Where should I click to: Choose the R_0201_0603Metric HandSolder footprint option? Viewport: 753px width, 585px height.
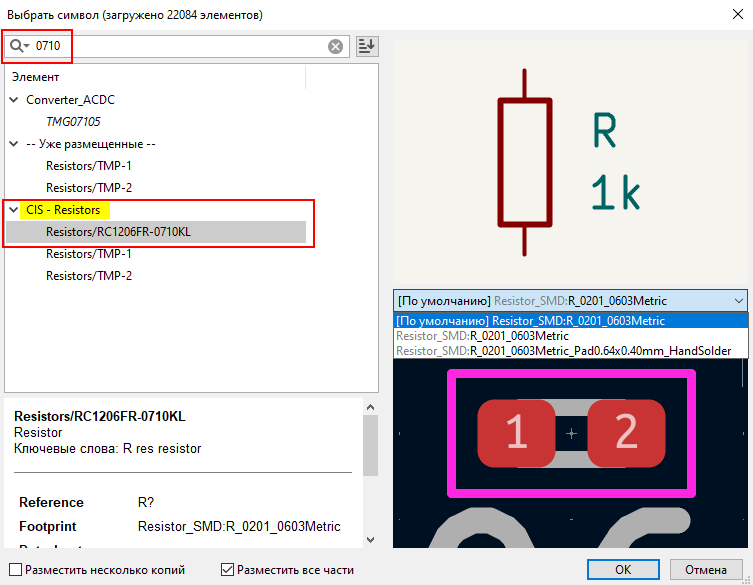pyautogui.click(x=564, y=351)
